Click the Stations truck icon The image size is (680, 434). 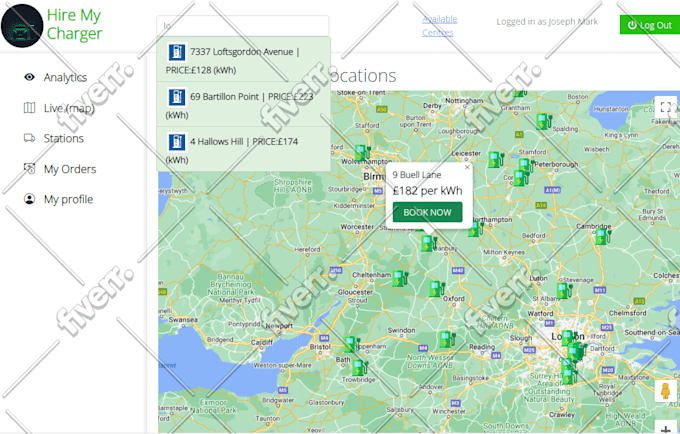pyautogui.click(x=29, y=138)
